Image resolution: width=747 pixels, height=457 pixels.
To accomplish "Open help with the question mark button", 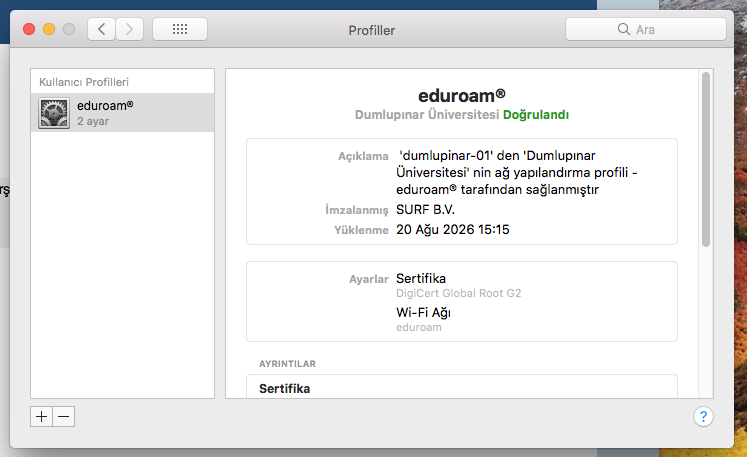I will tap(703, 416).
